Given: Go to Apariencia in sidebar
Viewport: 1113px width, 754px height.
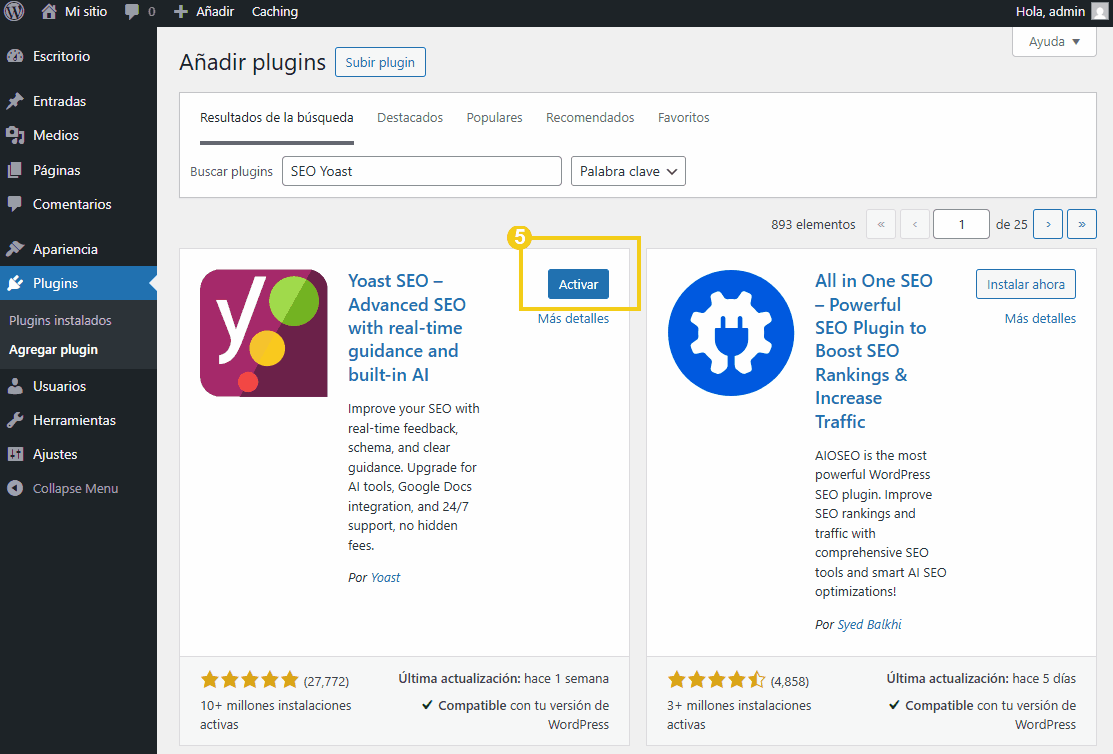Looking at the screenshot, I should pyautogui.click(x=65, y=249).
